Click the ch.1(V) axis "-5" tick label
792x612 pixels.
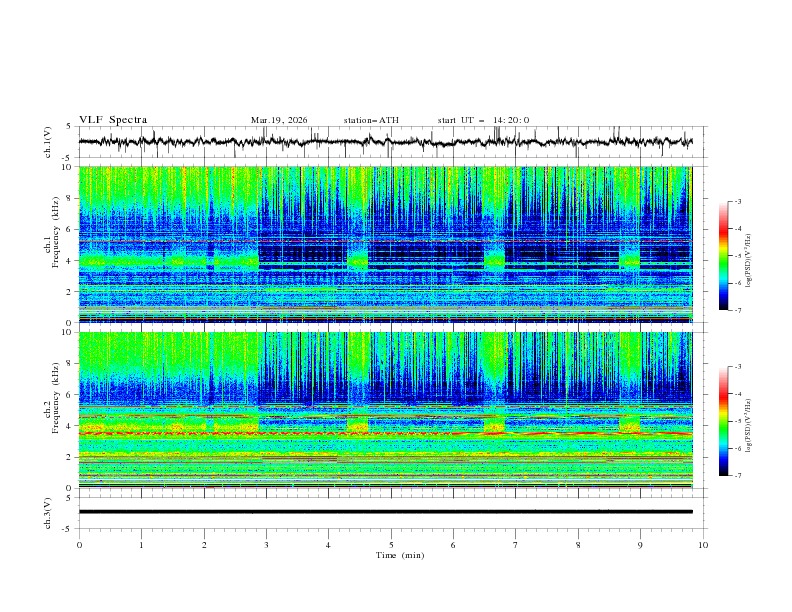pos(68,158)
